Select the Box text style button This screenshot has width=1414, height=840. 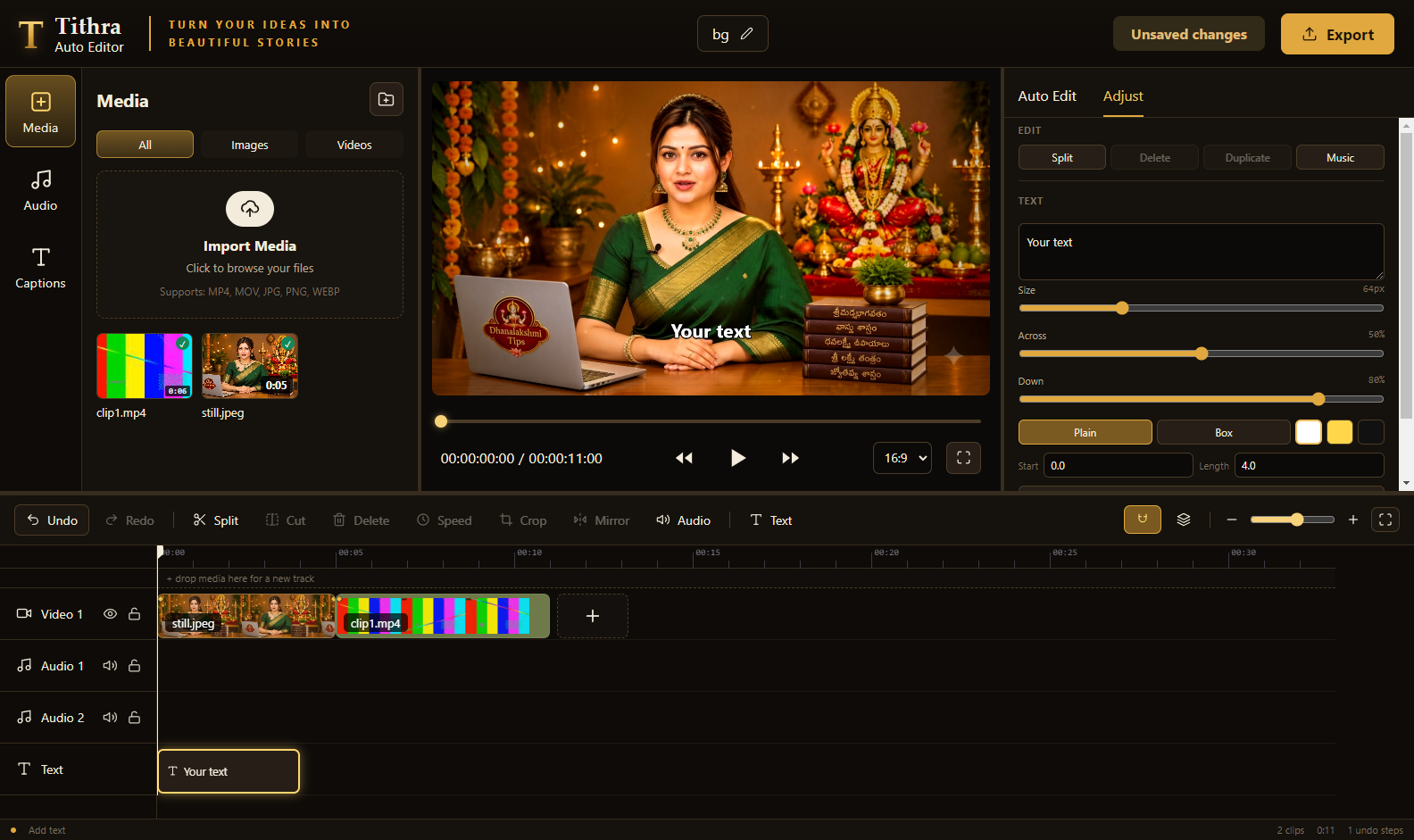[1223, 432]
